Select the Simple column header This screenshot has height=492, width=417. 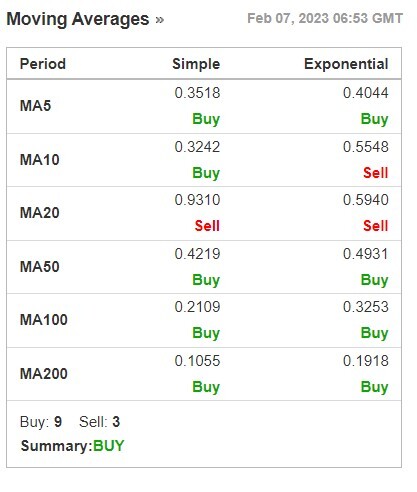point(196,64)
